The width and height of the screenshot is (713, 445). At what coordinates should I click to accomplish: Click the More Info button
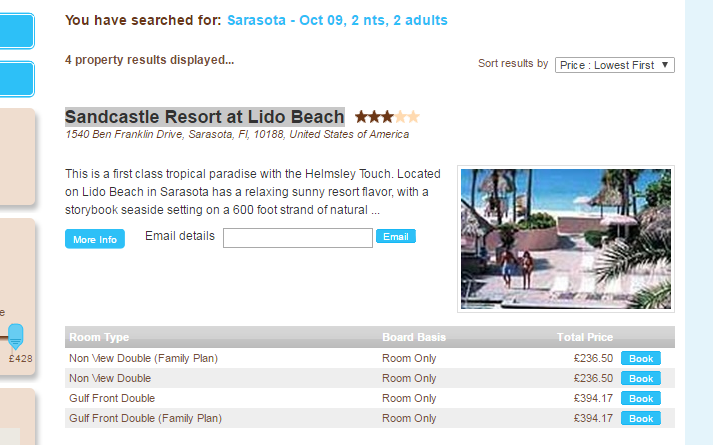(x=95, y=240)
